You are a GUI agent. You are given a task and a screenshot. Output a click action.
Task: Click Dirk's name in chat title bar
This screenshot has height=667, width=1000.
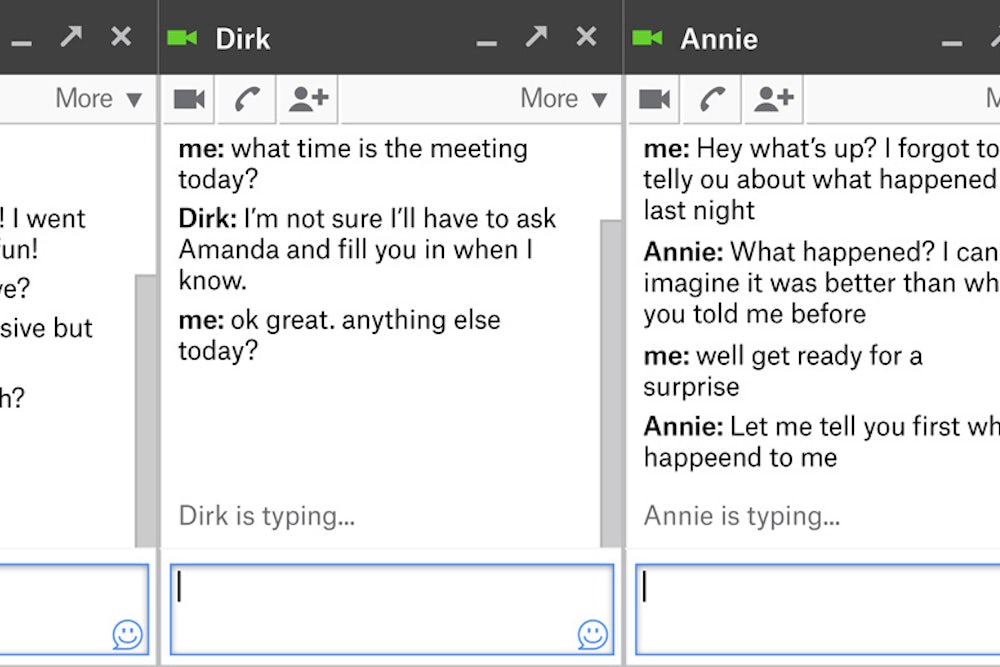[x=243, y=39]
